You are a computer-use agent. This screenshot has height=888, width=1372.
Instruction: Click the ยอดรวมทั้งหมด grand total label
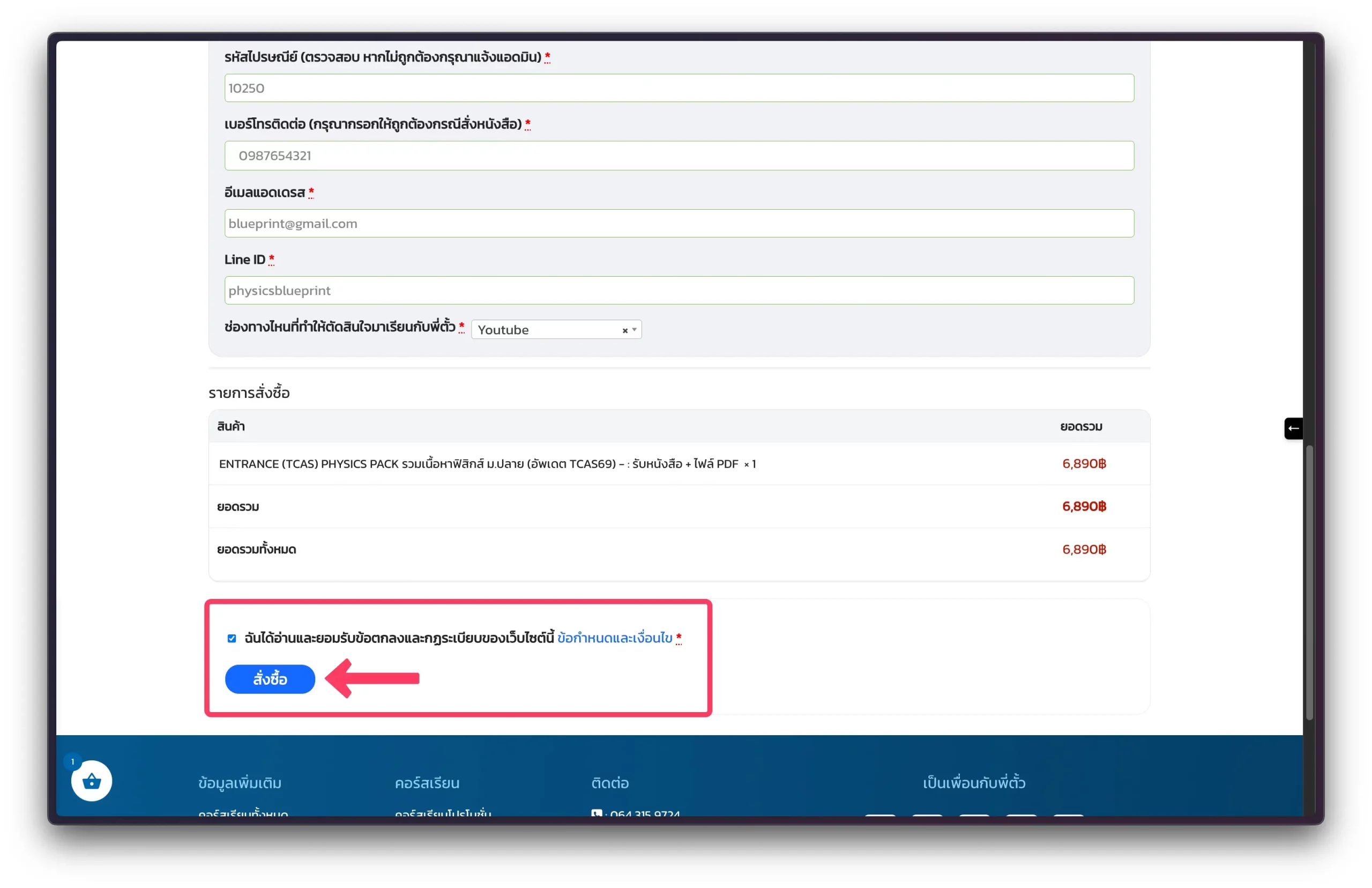click(x=256, y=550)
